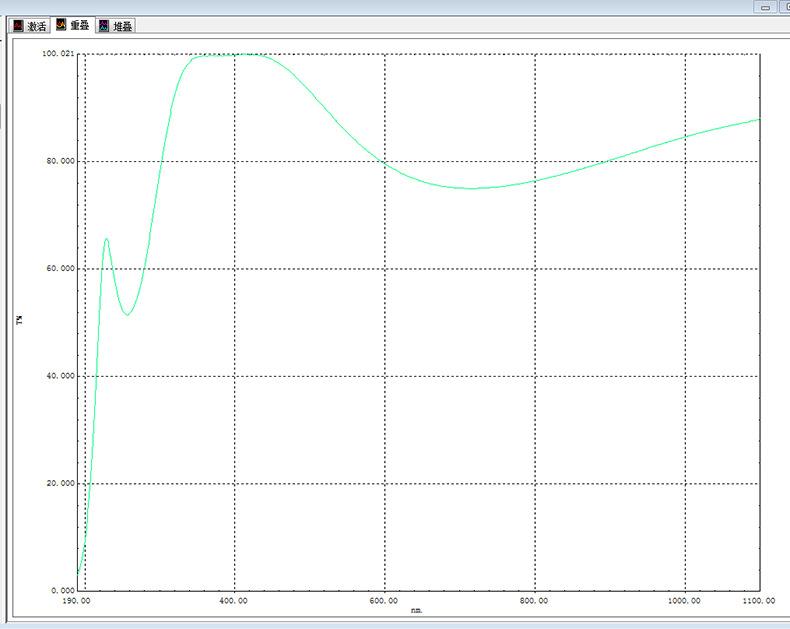The height and width of the screenshot is (629, 790).
Task: Click the 100.021 maximum y-axis label
Action: pyautogui.click(x=59, y=53)
